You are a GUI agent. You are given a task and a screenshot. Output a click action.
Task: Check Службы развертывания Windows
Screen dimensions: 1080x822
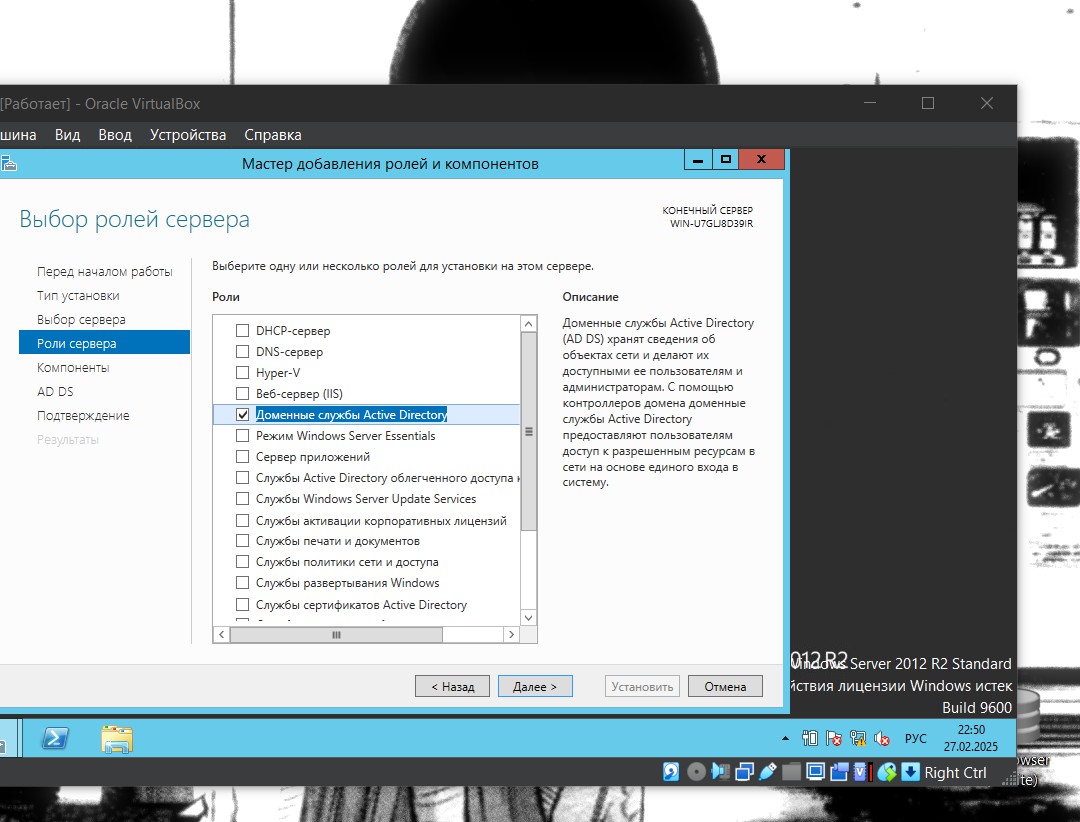(x=242, y=583)
